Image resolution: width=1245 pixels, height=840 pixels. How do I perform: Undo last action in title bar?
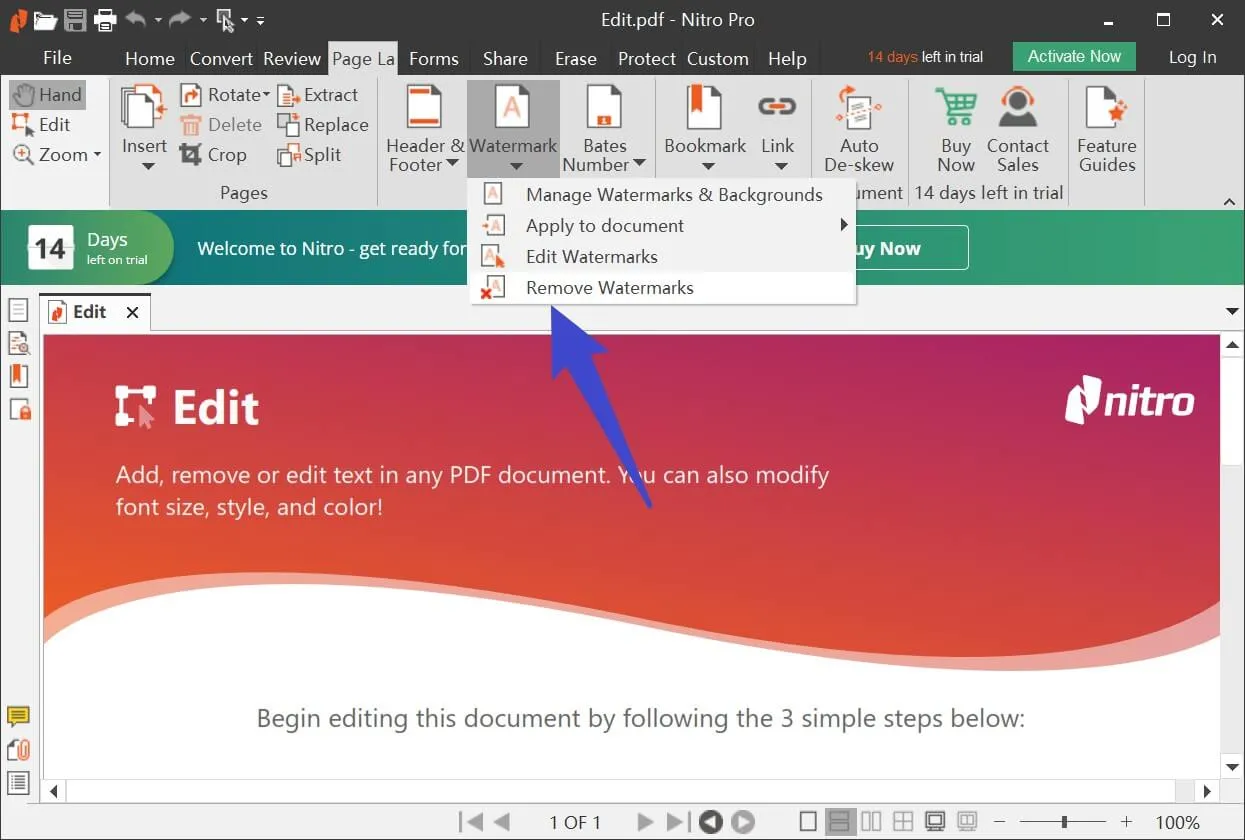pos(136,19)
